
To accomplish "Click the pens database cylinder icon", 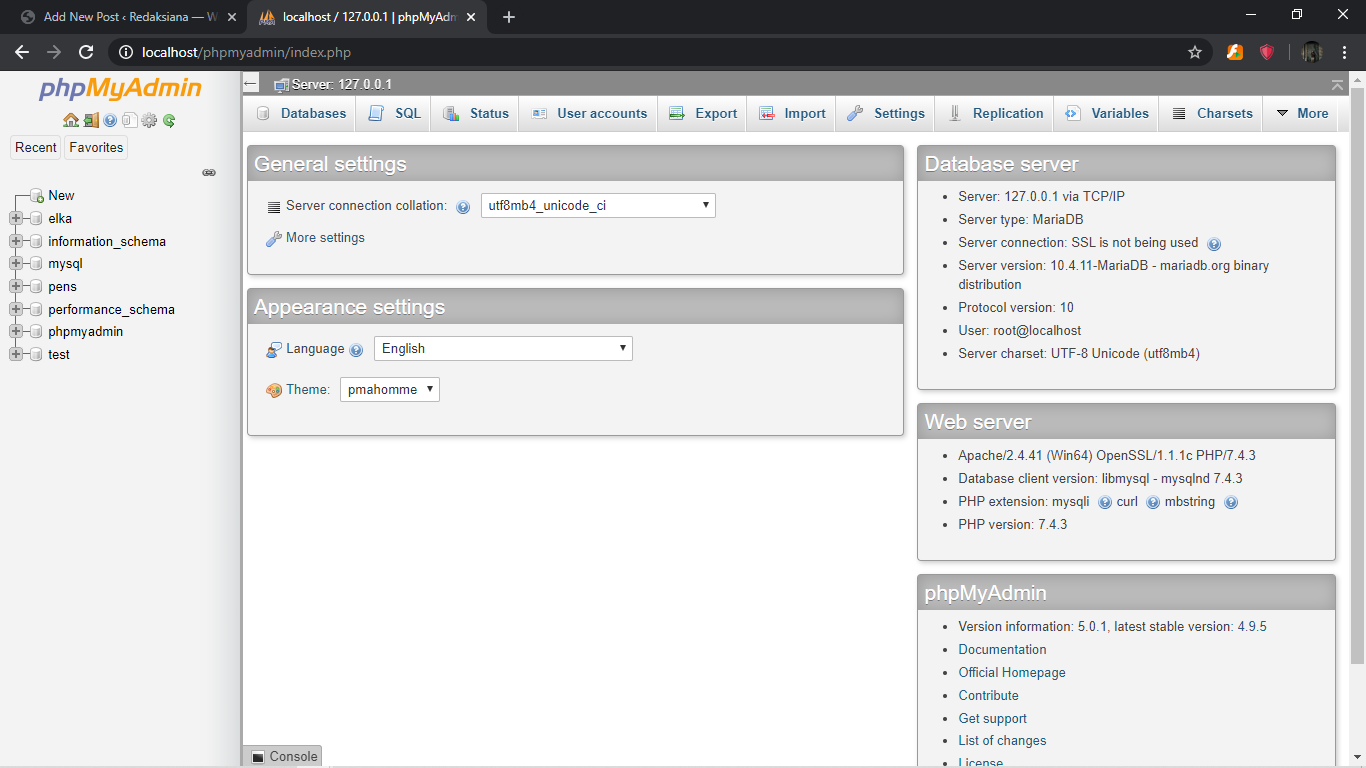I will click(x=36, y=287).
